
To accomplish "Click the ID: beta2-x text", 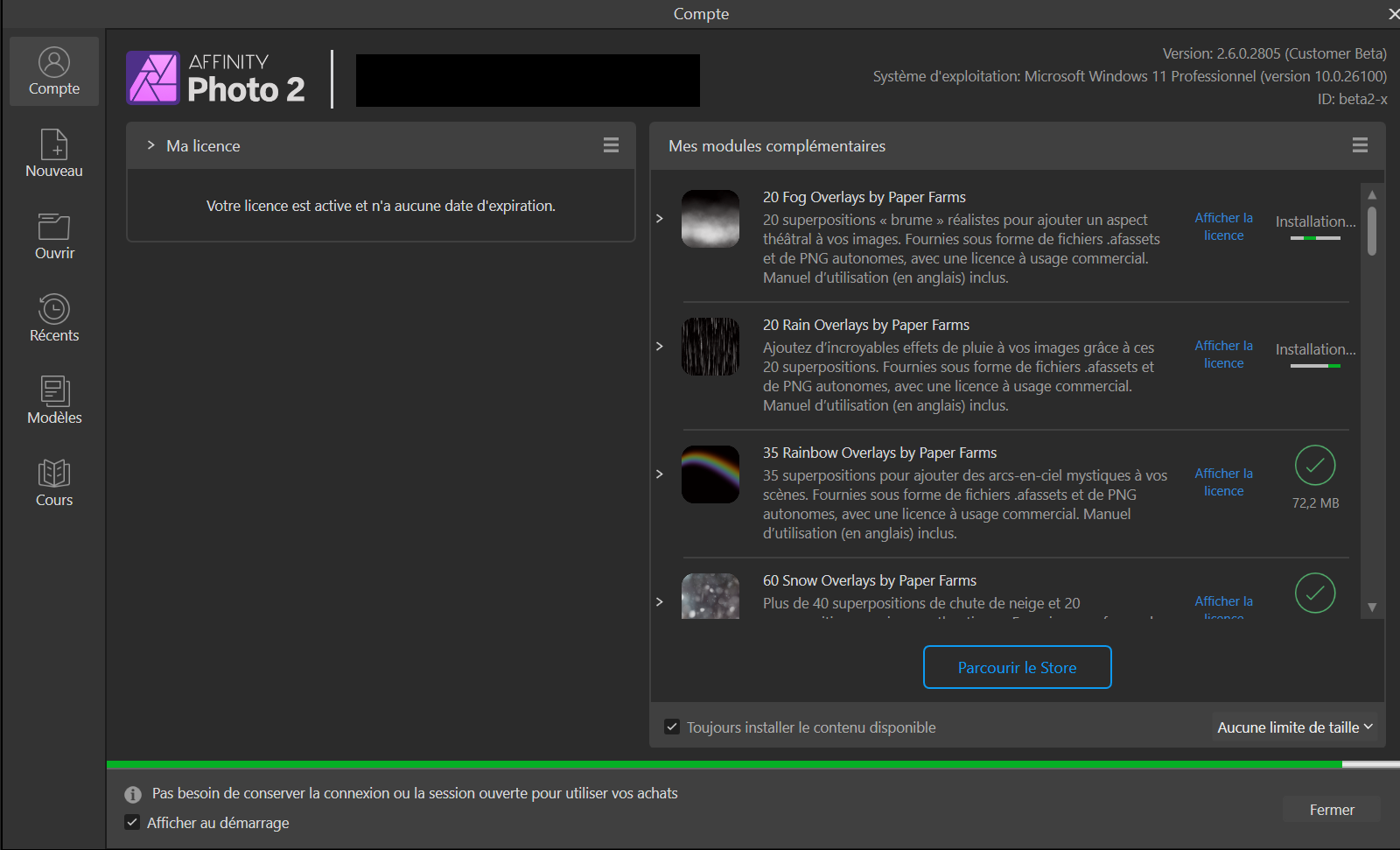I will tap(1353, 99).
